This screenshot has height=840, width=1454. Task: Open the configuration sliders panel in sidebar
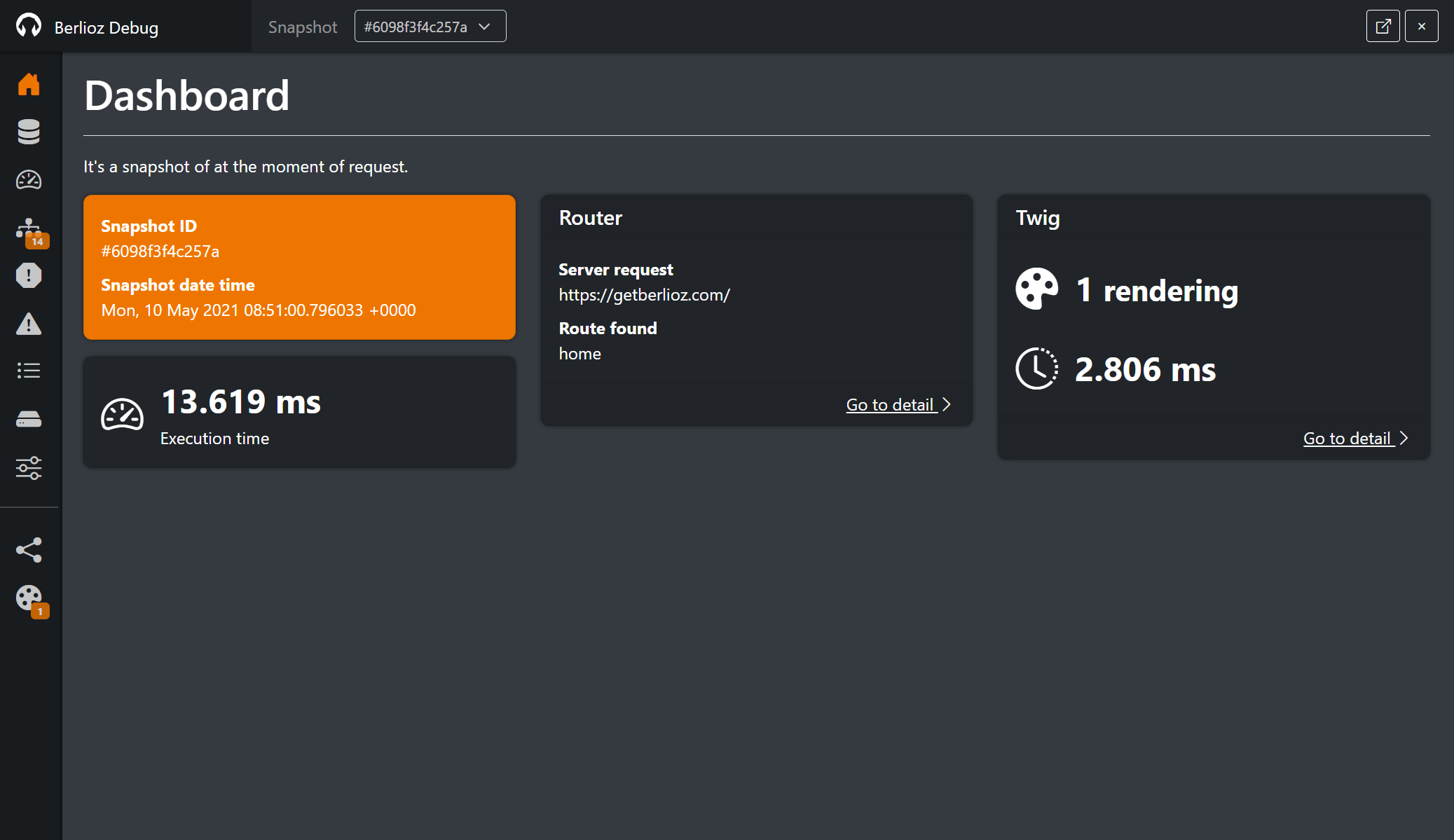(29, 468)
